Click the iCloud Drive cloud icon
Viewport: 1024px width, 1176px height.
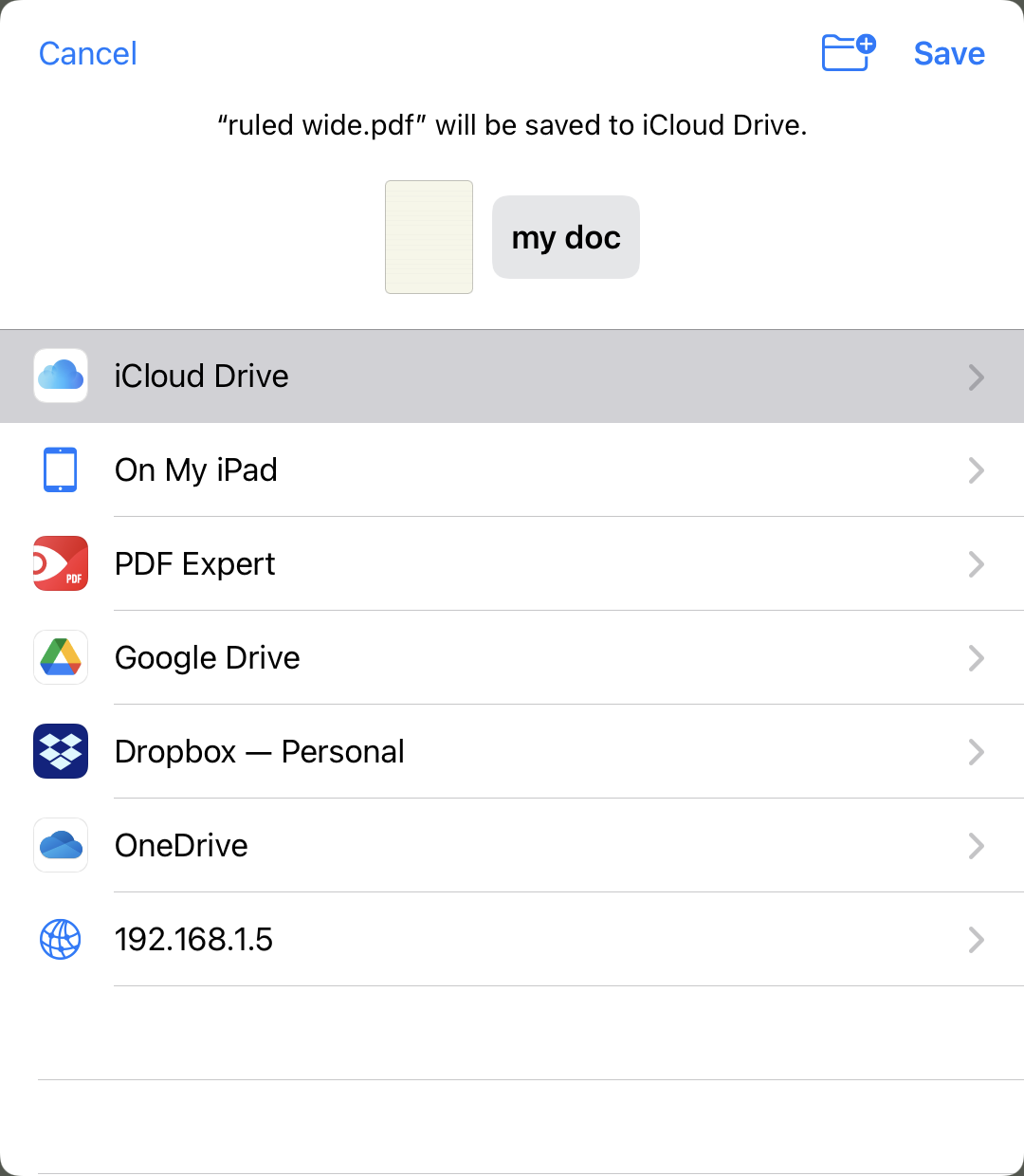tap(61, 377)
